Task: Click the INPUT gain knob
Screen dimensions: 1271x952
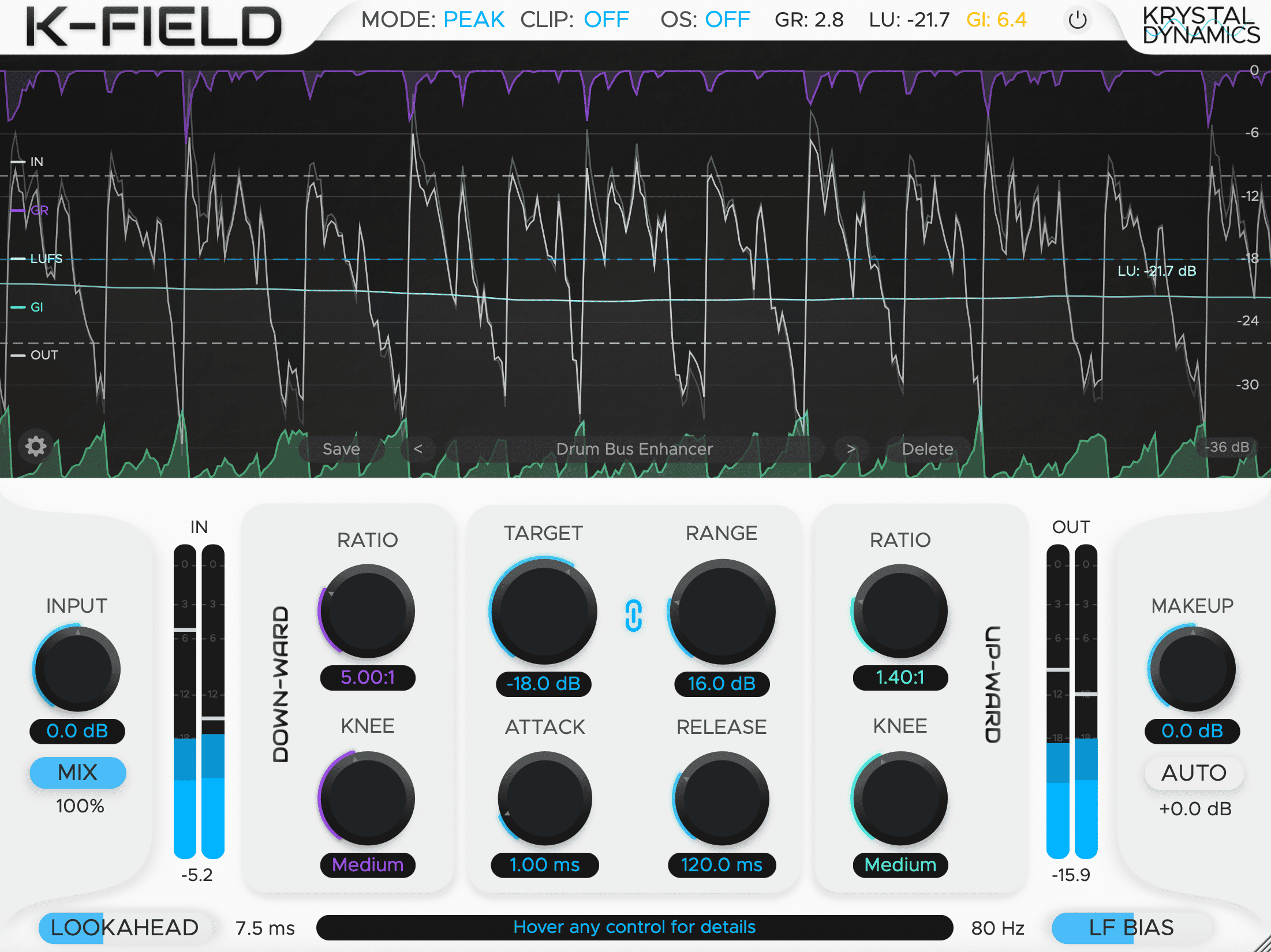Action: click(77, 669)
